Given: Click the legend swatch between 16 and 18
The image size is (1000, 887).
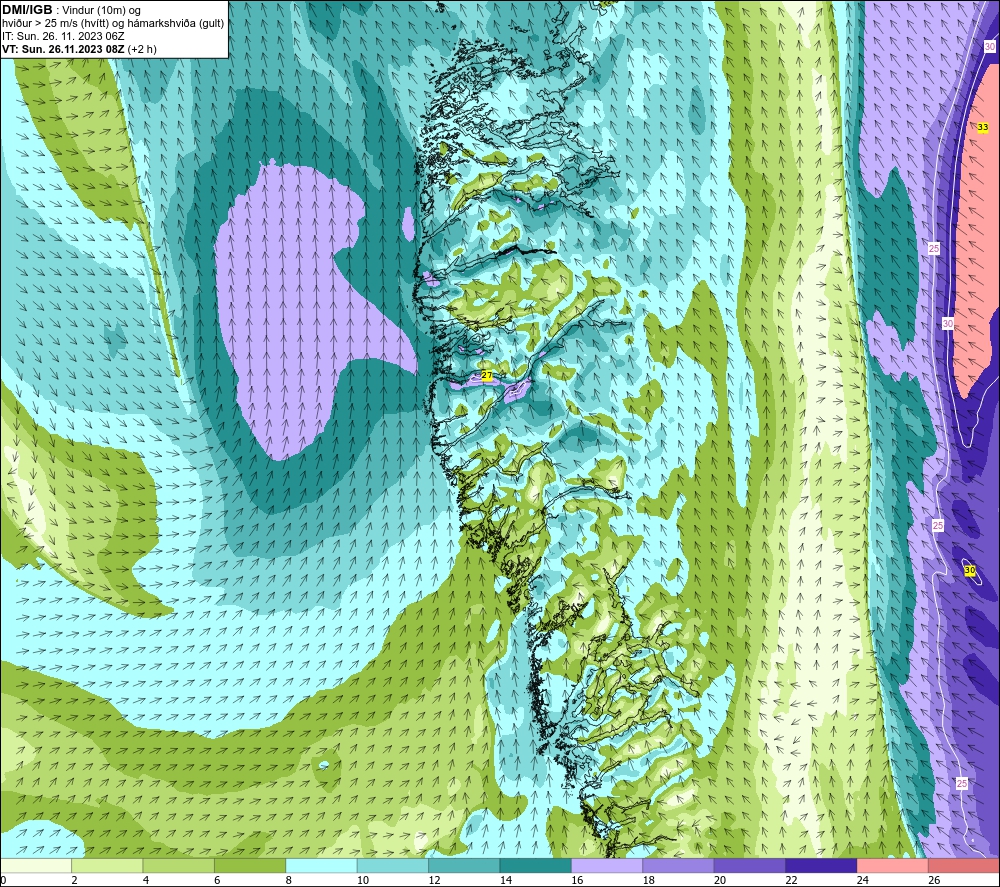Looking at the screenshot, I should coord(607,865).
